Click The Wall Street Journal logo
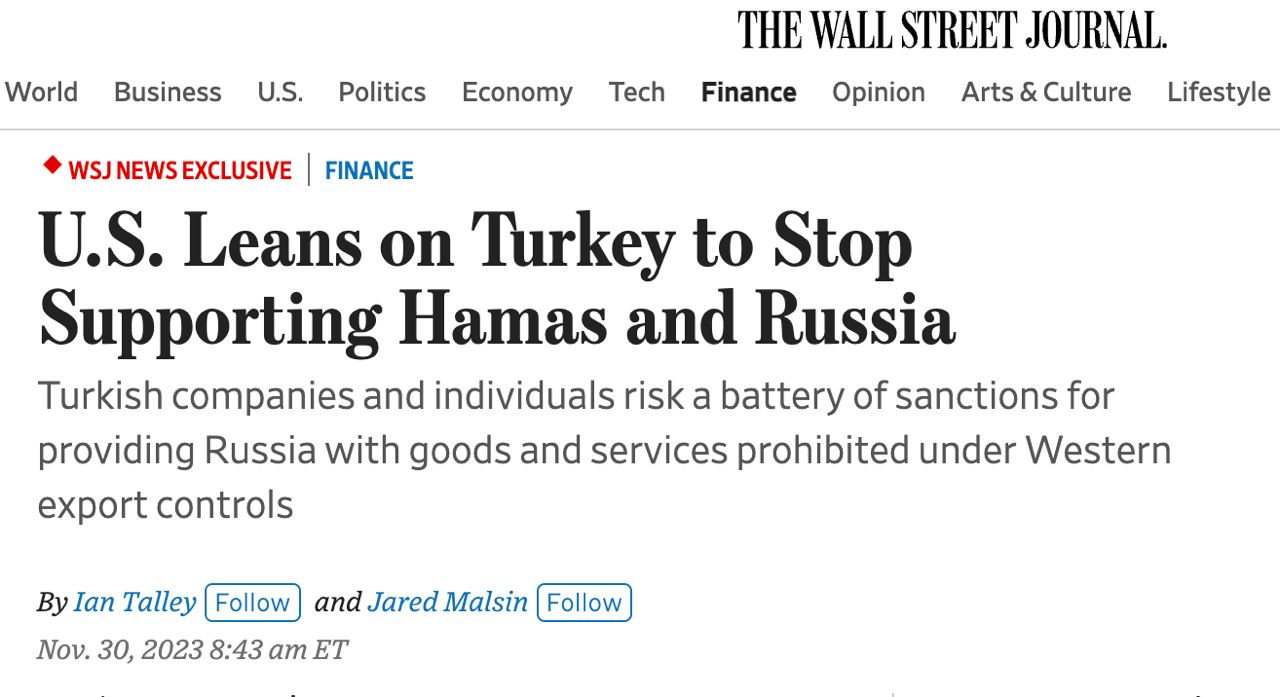 click(952, 30)
